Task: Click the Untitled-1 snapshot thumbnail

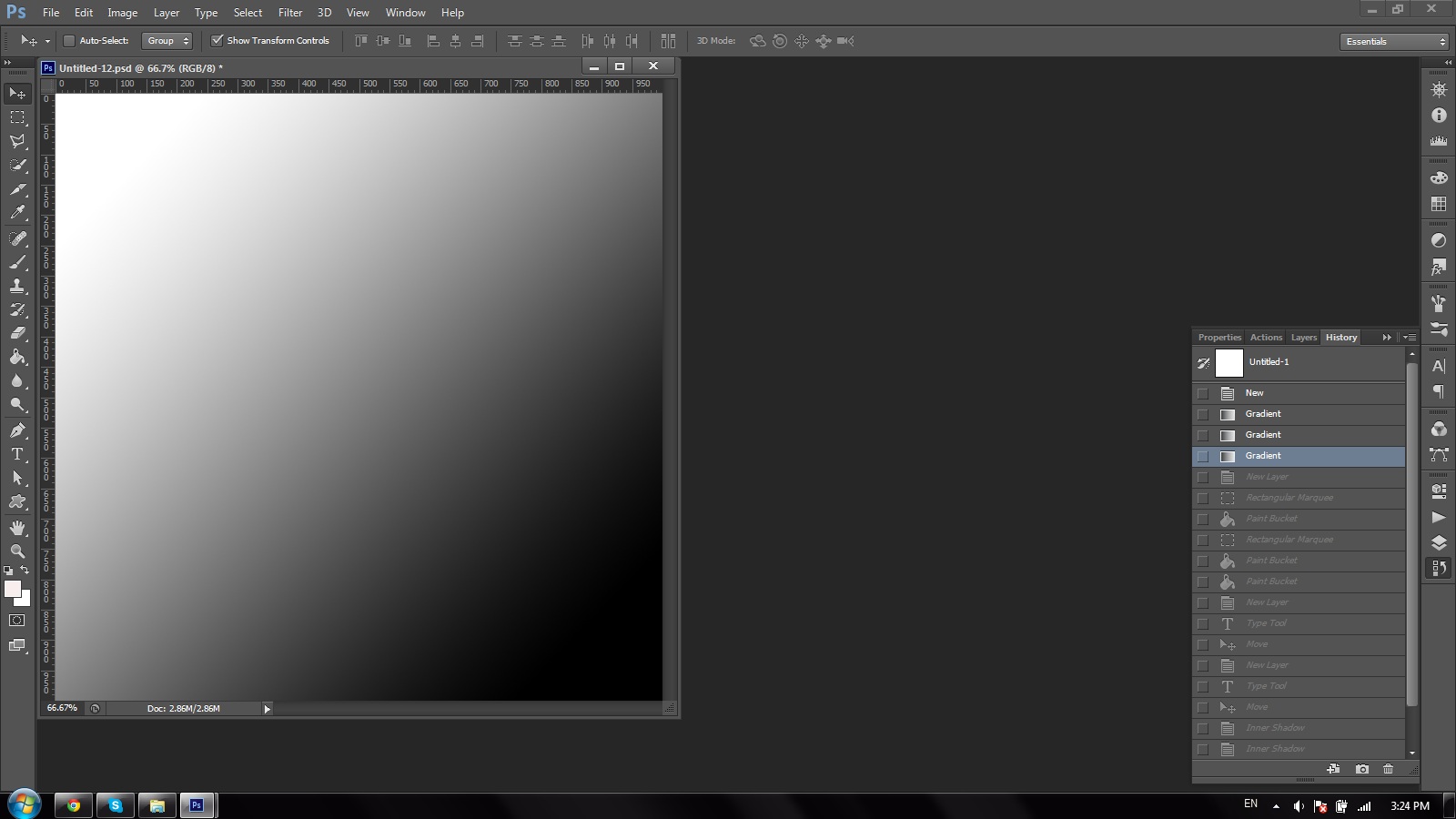Action: point(1229,363)
